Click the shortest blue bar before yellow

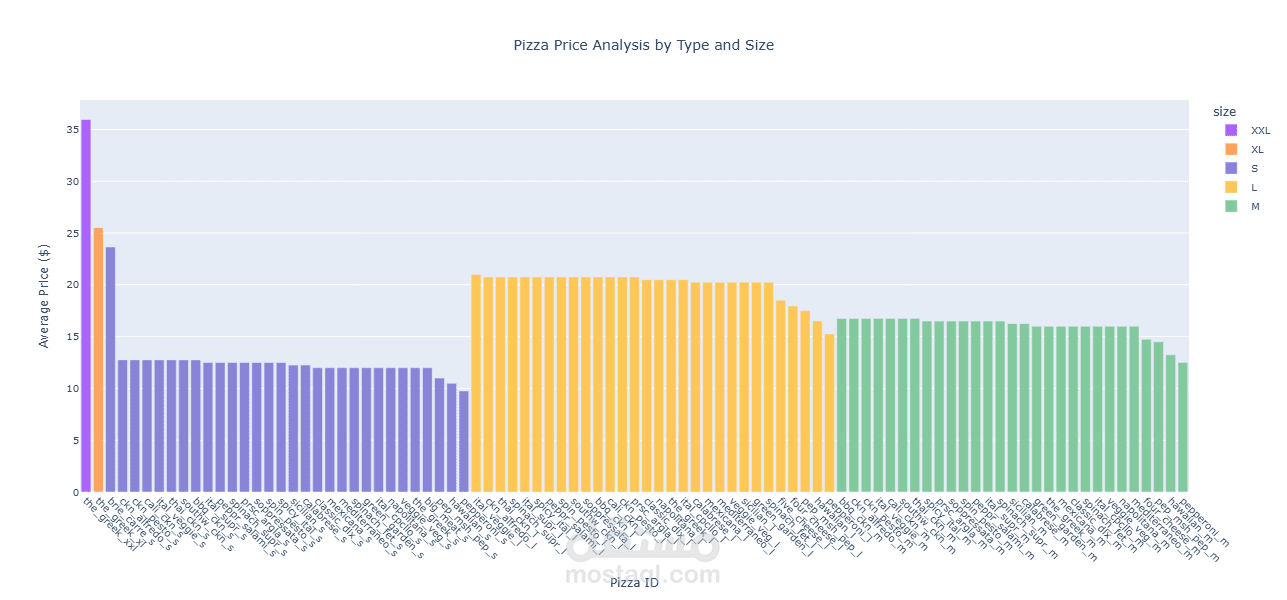pos(464,441)
